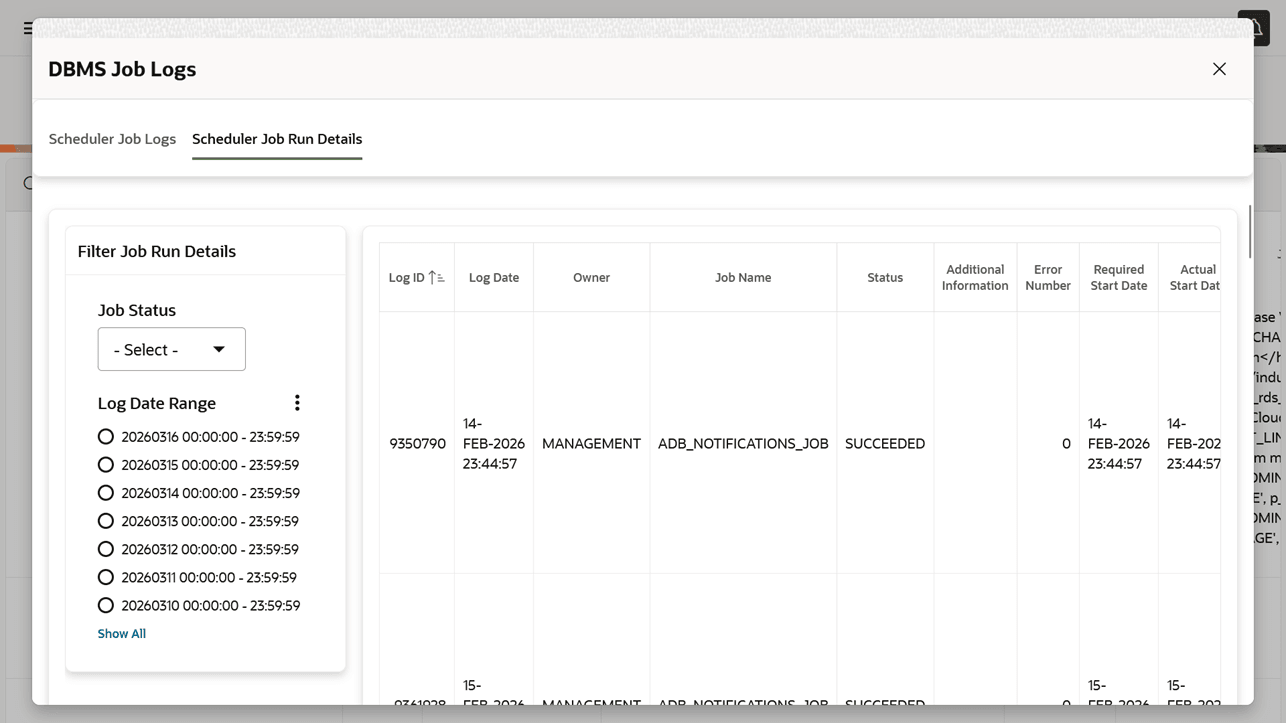Open the Log Date Range options menu
1286x723 pixels.
tap(297, 403)
